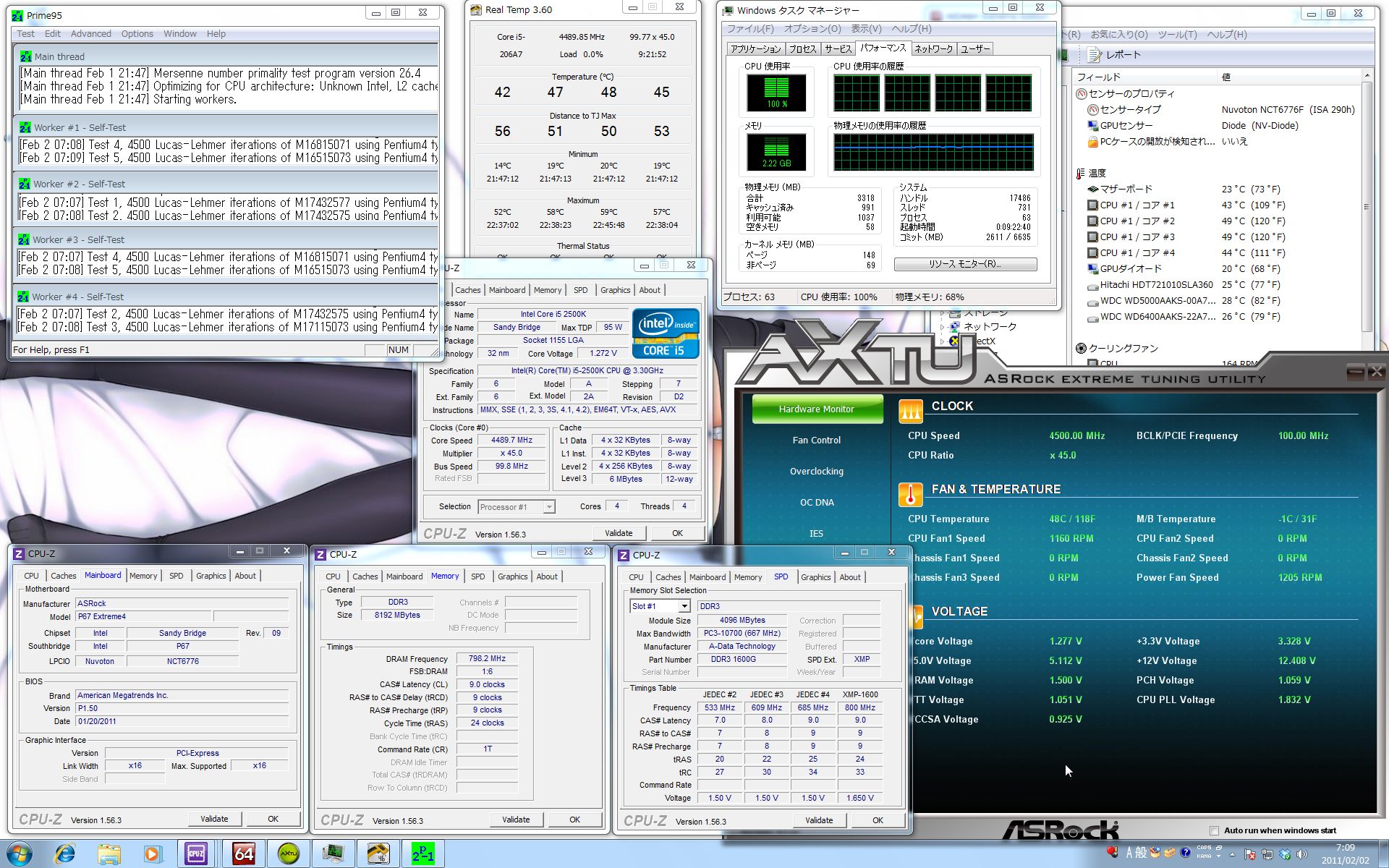Select Graphics tab in SPD CPU-Z window
This screenshot has width=1389, height=868.
tap(815, 577)
